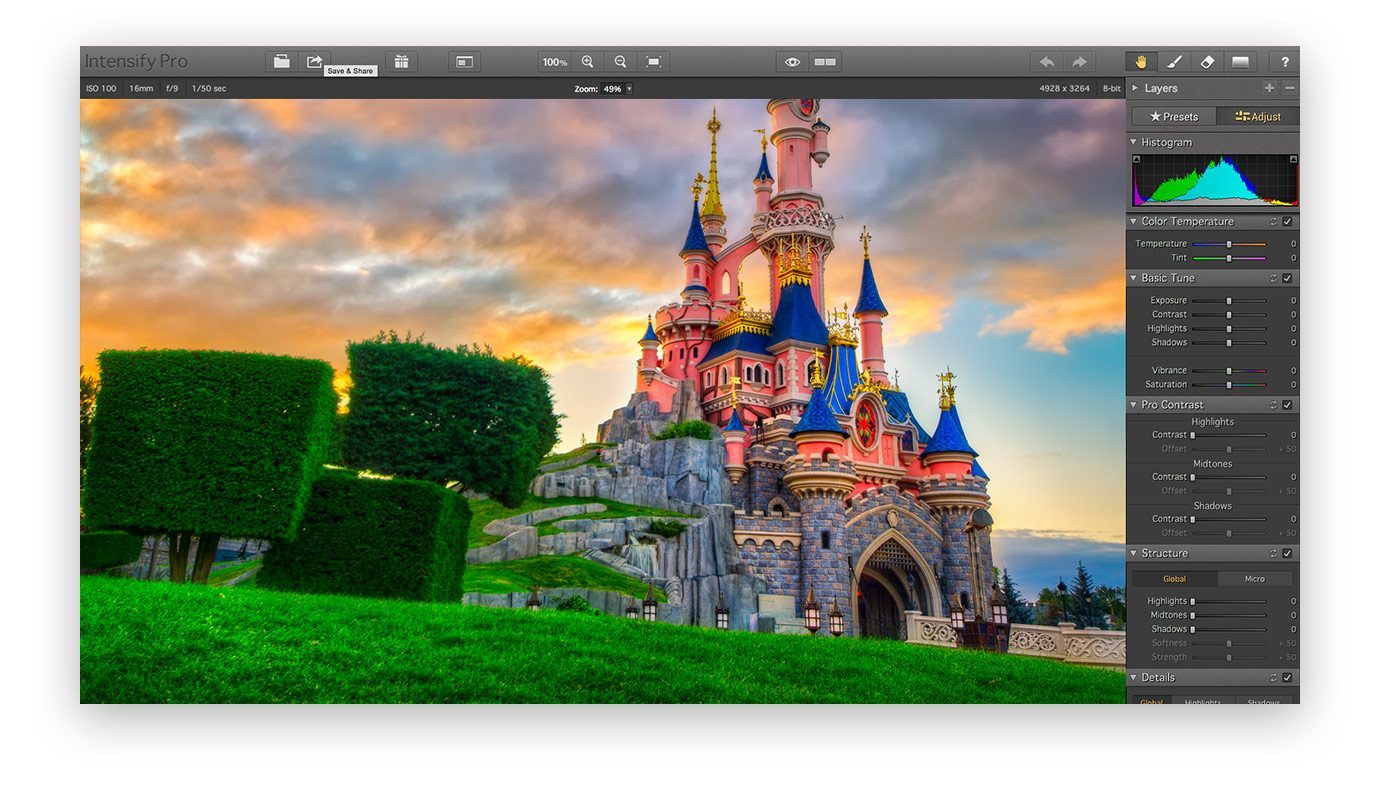1380x790 pixels.
Task: Uncheck the Basic Tune checkbox
Action: coord(1288,278)
